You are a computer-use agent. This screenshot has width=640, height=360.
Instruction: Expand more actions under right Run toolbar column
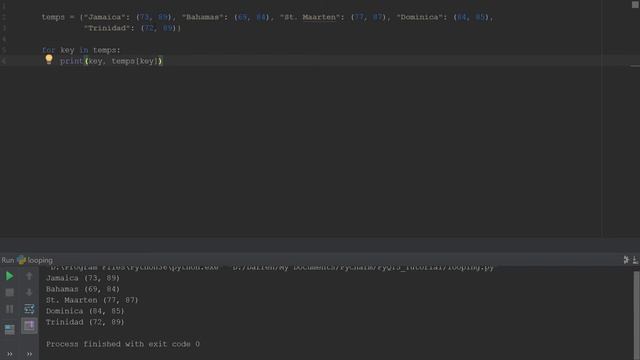(29, 354)
